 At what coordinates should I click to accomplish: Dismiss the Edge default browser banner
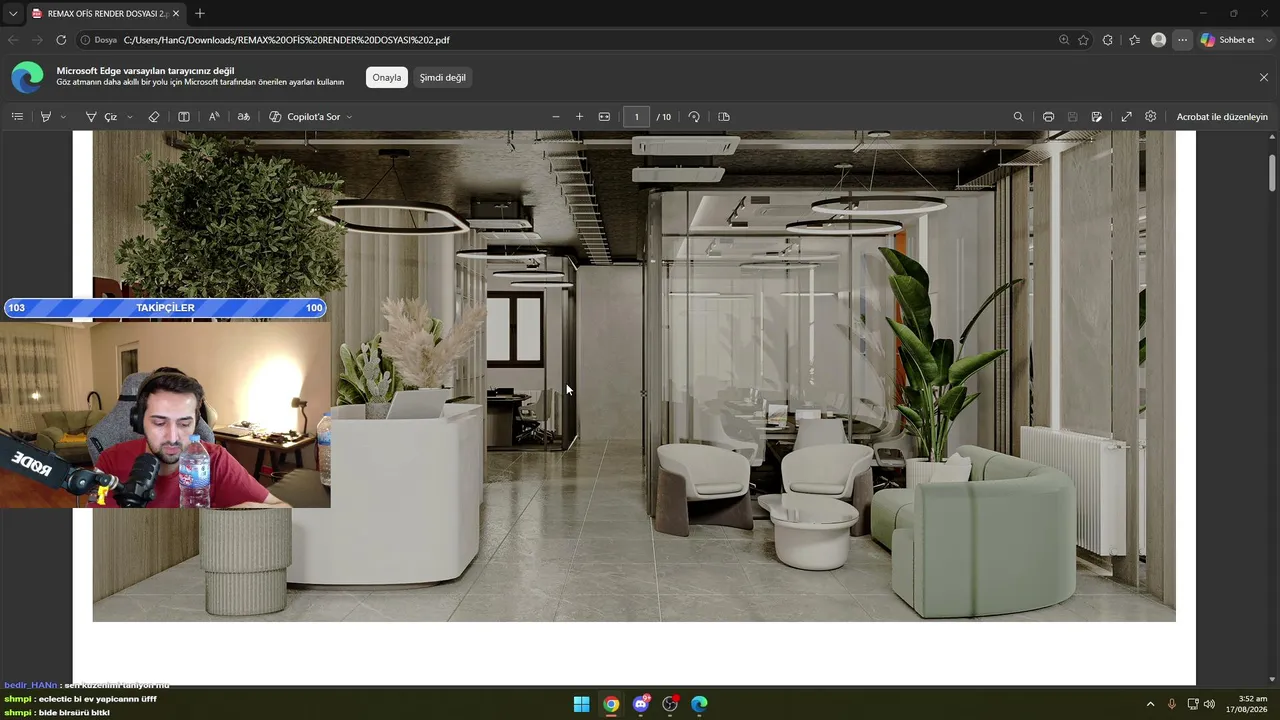pos(1264,77)
